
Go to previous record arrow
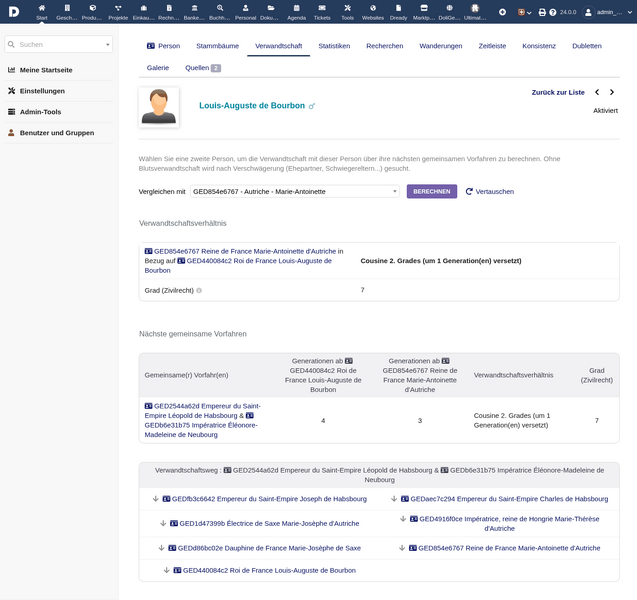tap(597, 92)
